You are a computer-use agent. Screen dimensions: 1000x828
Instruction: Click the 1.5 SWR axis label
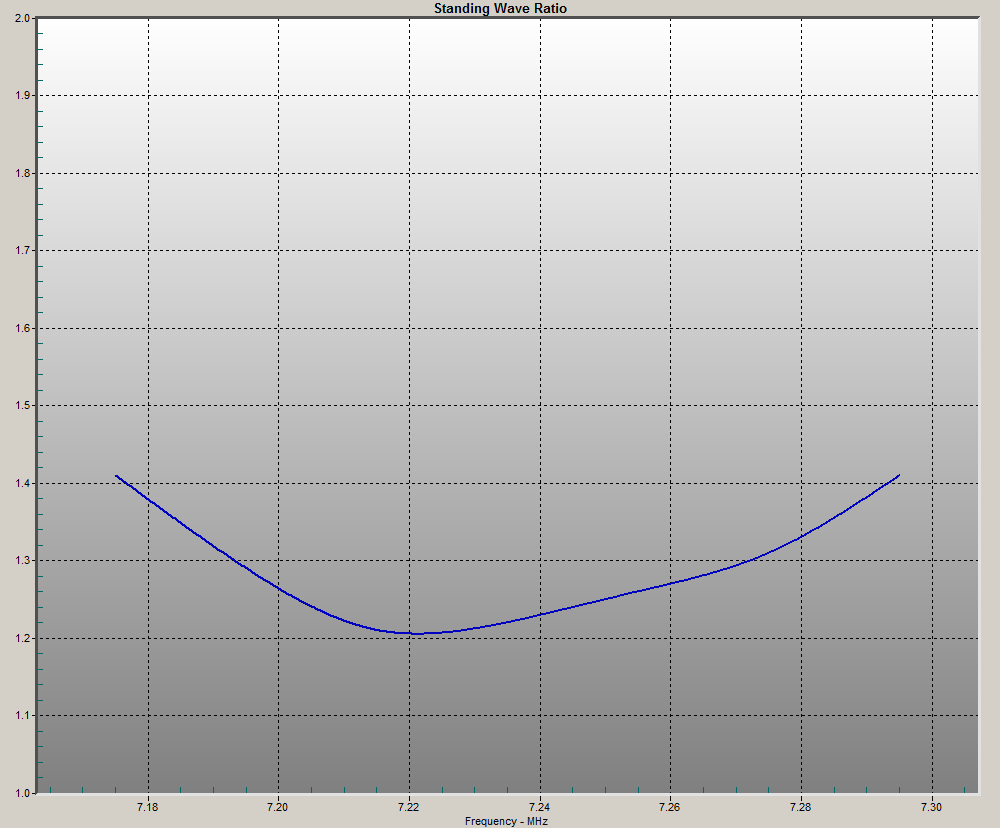22,406
